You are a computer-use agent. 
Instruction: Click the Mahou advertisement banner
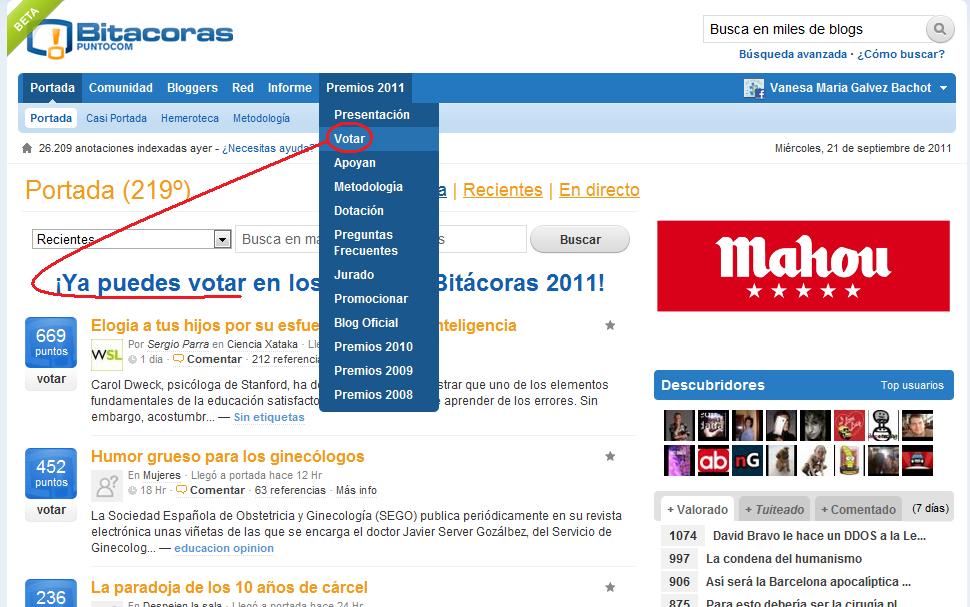pyautogui.click(x=803, y=266)
